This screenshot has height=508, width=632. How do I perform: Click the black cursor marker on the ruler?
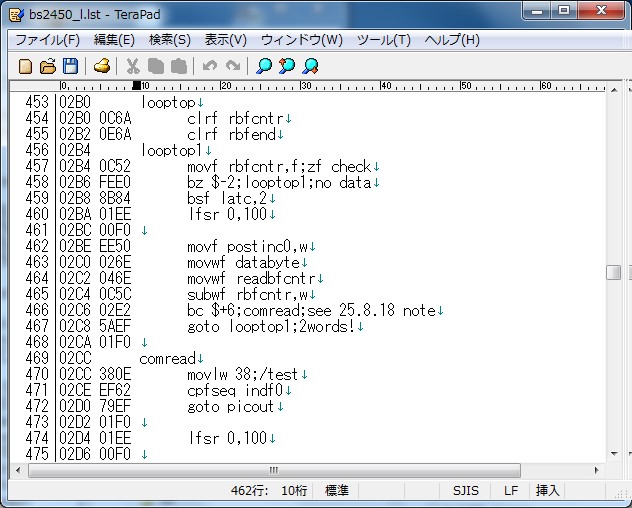(137, 85)
